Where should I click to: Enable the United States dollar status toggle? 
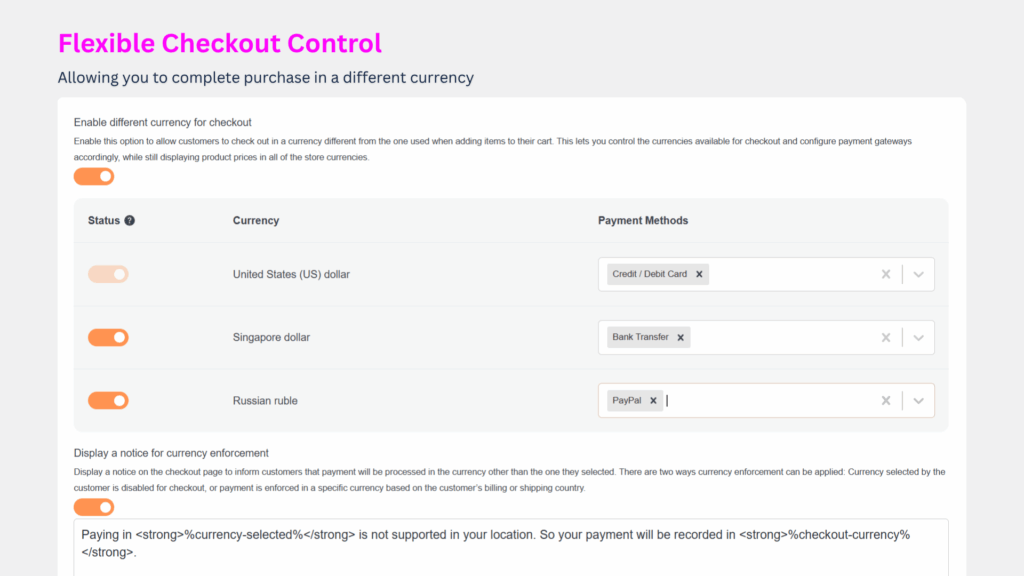[108, 273]
